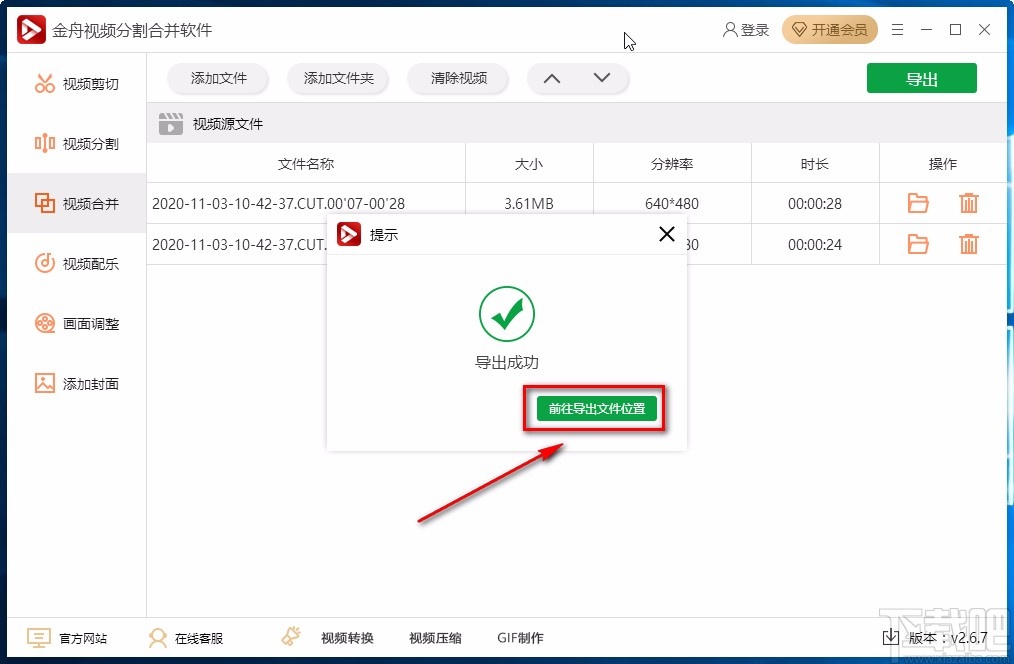The height and width of the screenshot is (664, 1014).
Task: Click the green 导出 export button
Action: click(921, 77)
